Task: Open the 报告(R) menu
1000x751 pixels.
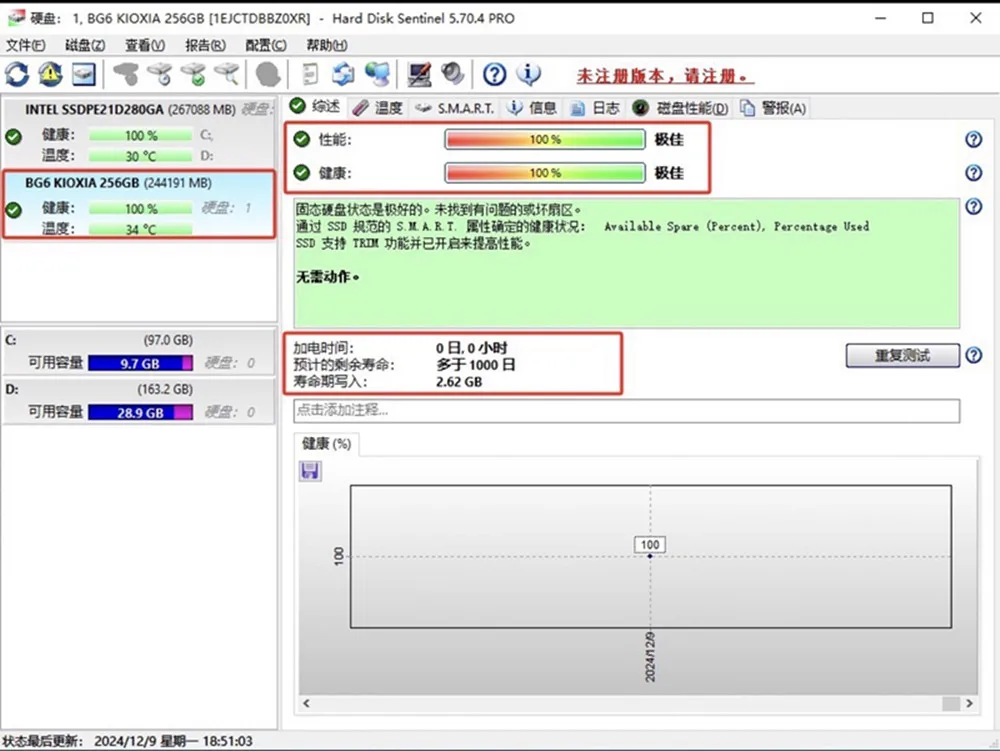Action: click(205, 45)
